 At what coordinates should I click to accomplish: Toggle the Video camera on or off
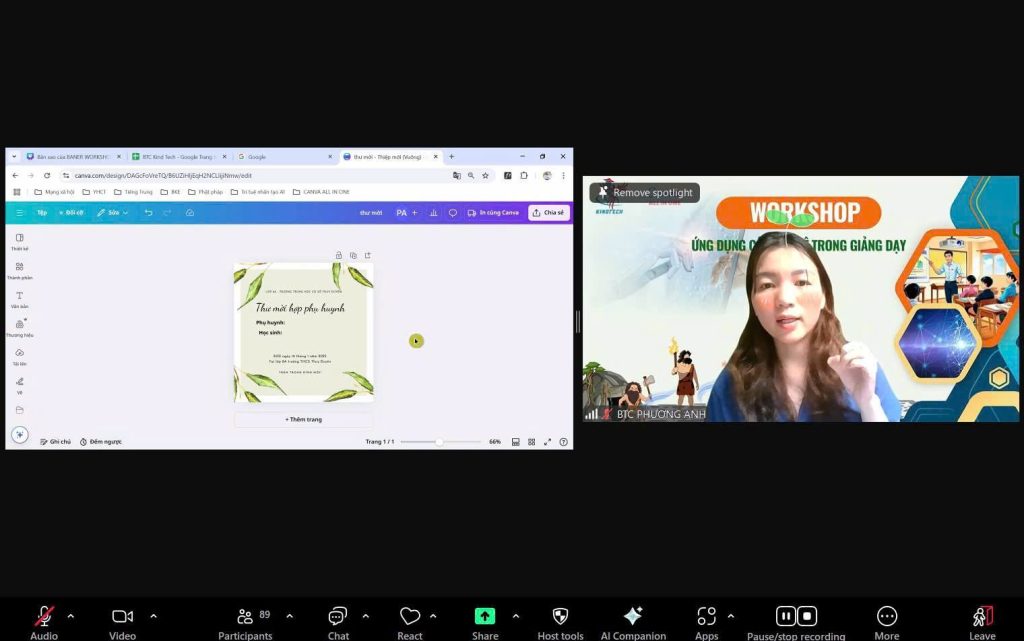coord(122,617)
